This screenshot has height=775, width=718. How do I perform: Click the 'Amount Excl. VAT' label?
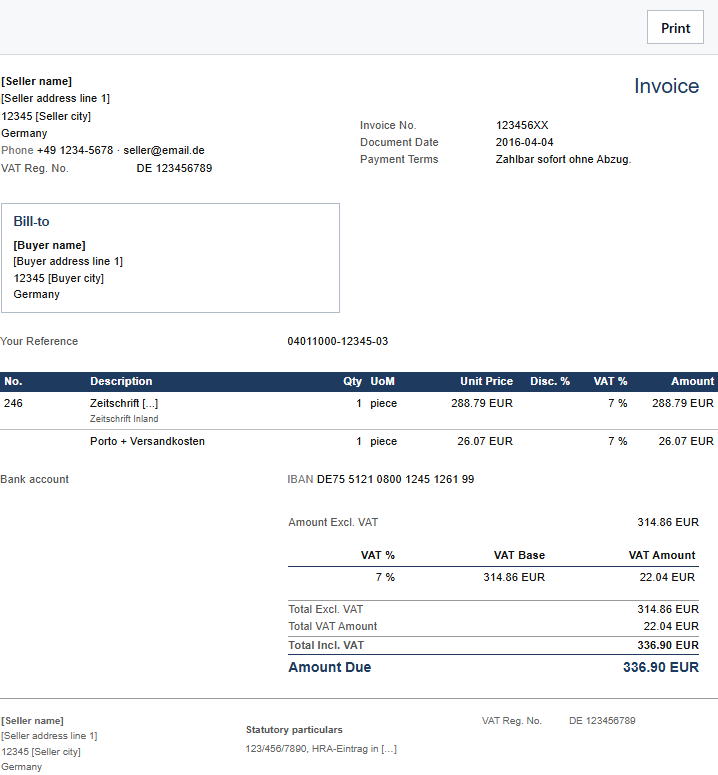[x=333, y=522]
